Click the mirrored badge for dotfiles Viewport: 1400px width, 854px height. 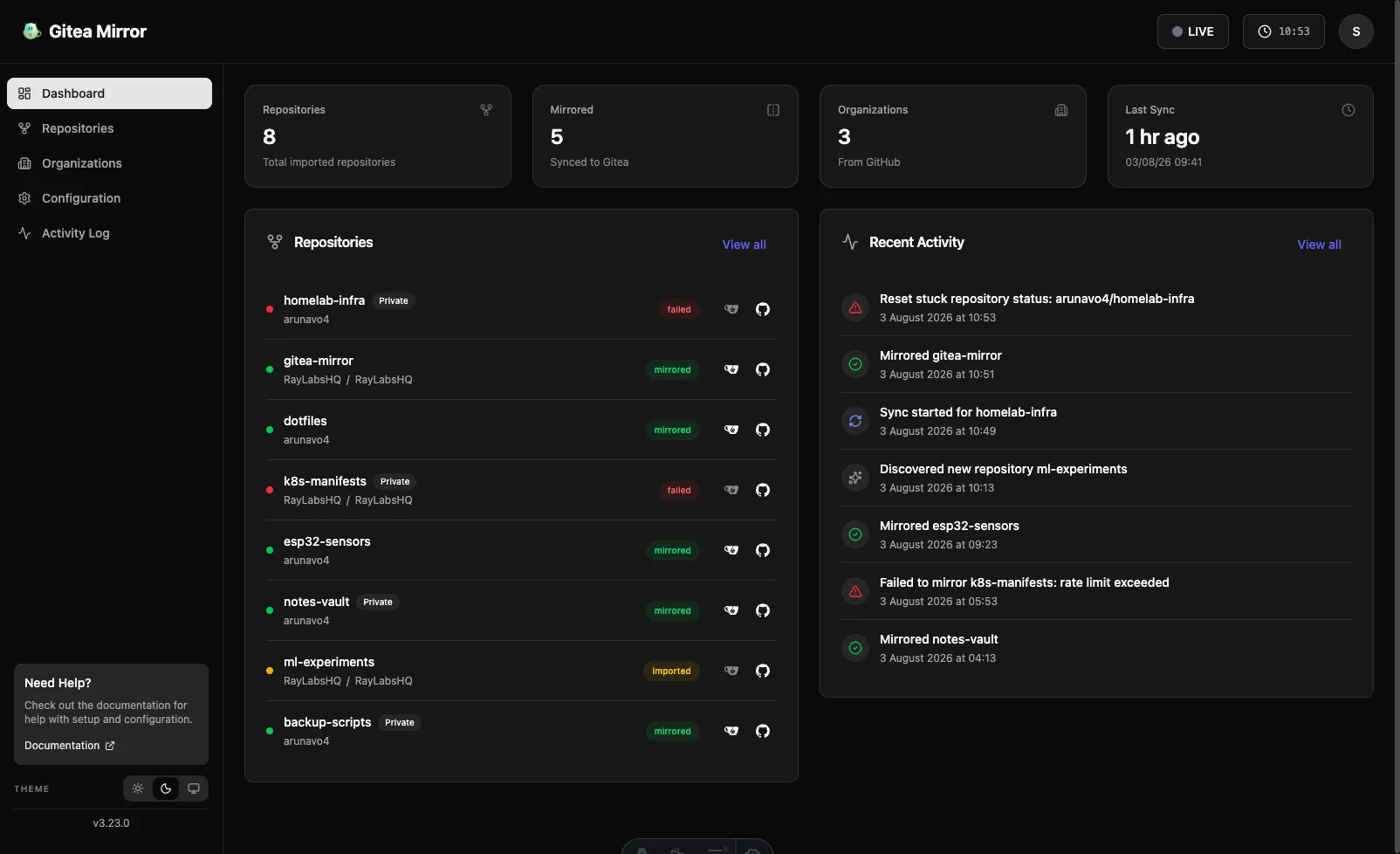[x=672, y=430]
